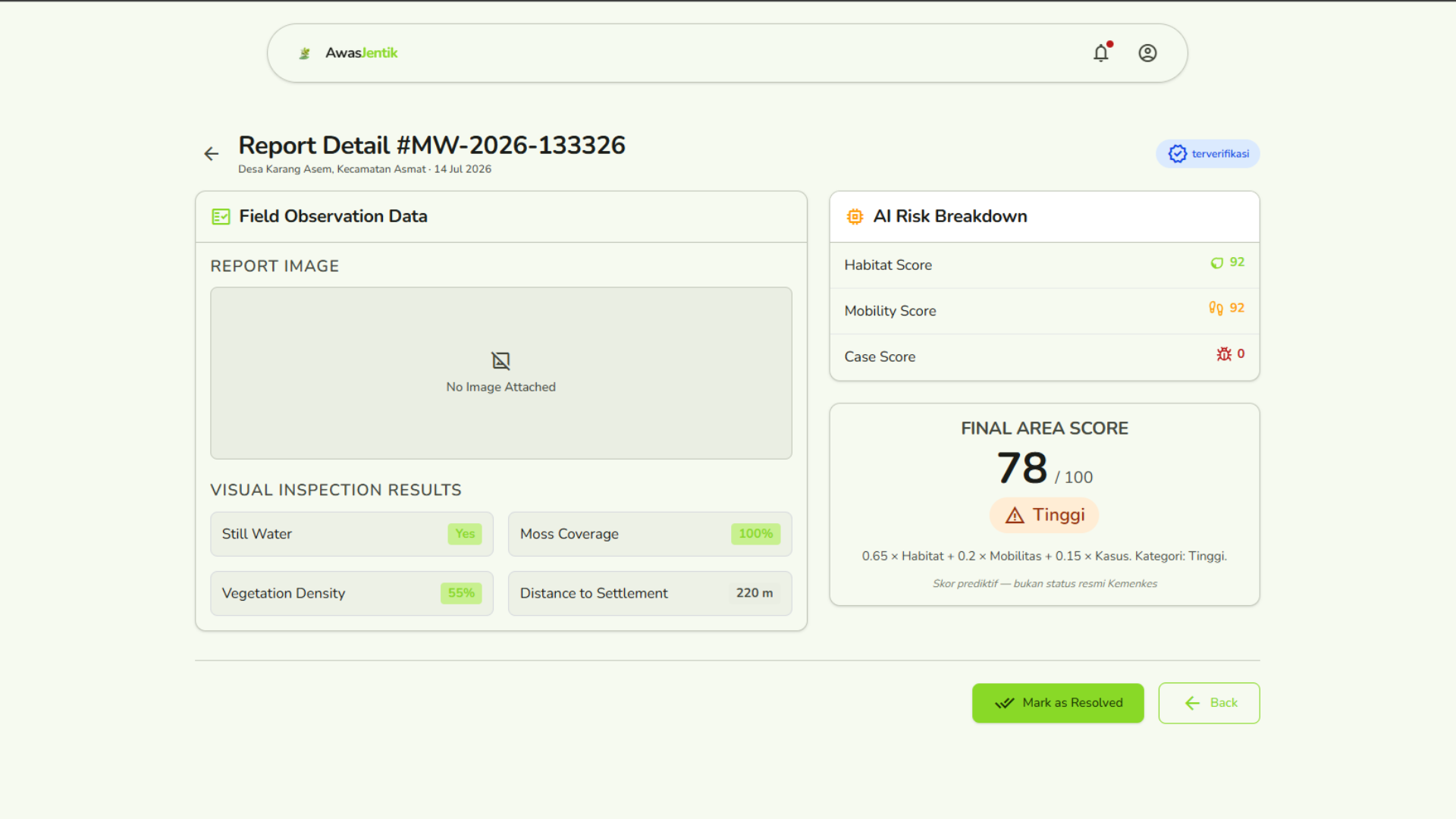The height and width of the screenshot is (819, 1456).
Task: Click the Moss Coverage 100% tag
Action: [755, 534]
